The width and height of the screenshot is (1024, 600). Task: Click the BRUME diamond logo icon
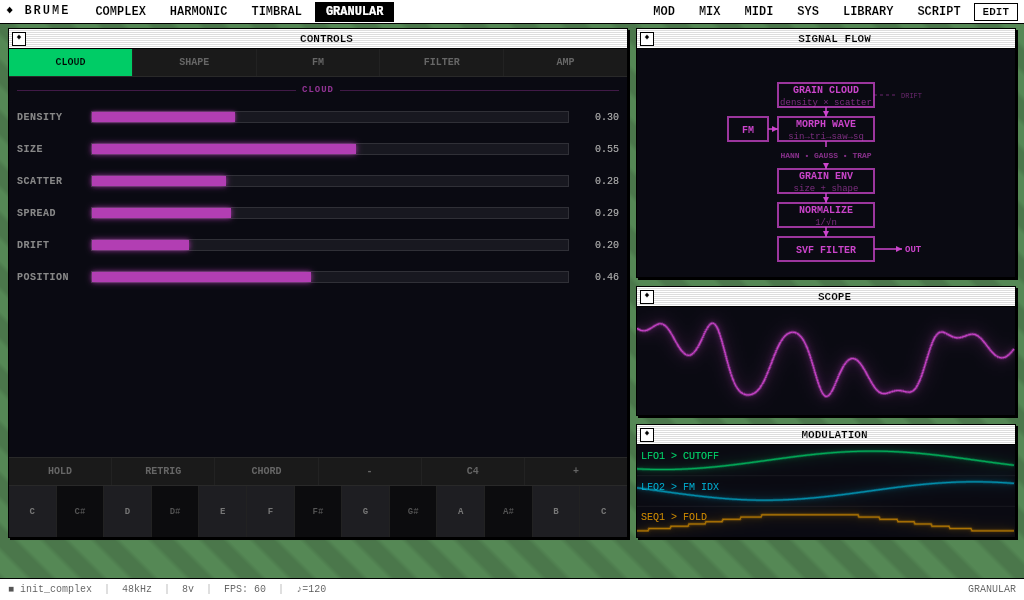click(12, 11)
